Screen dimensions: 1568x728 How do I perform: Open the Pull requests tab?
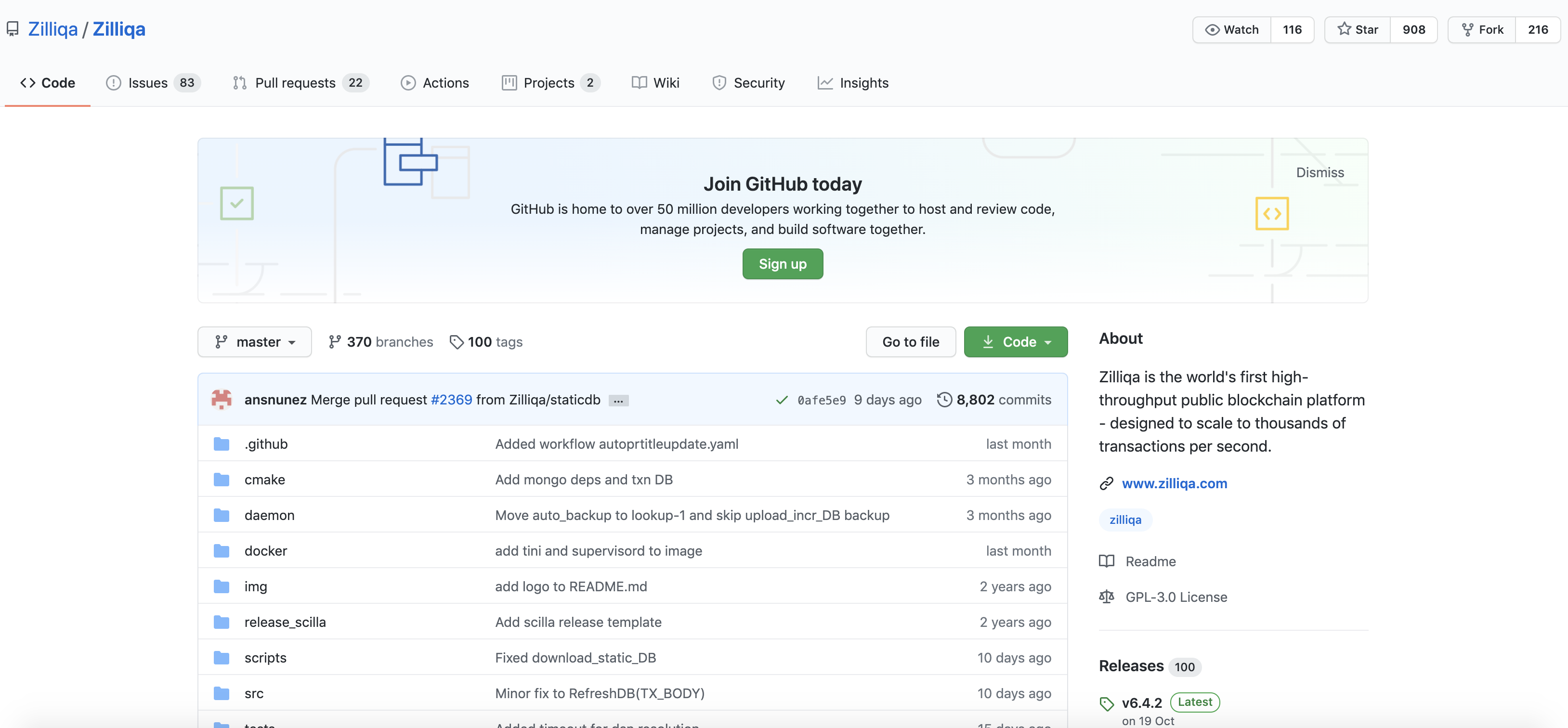pyautogui.click(x=295, y=83)
